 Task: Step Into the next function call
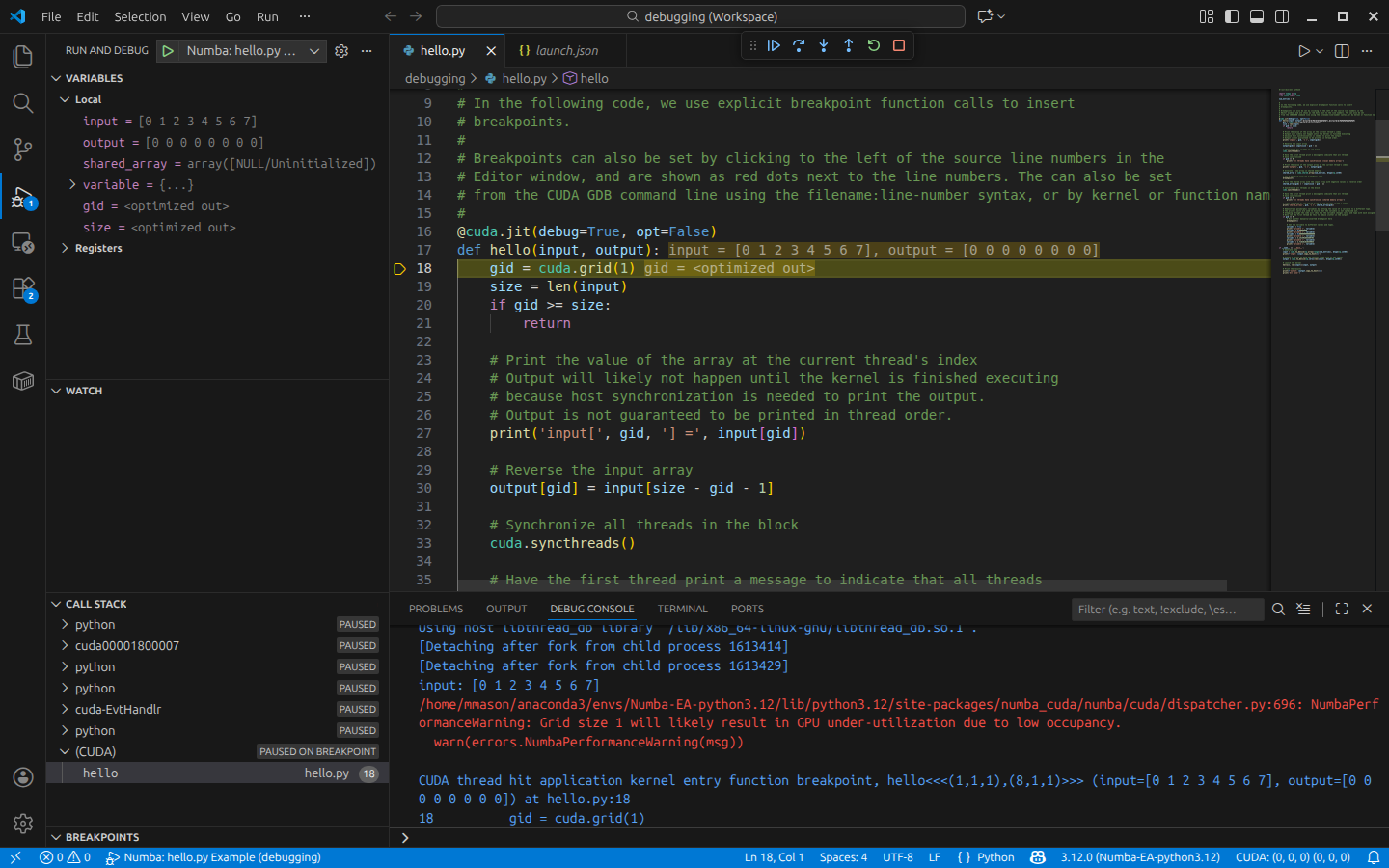pyautogui.click(x=823, y=44)
